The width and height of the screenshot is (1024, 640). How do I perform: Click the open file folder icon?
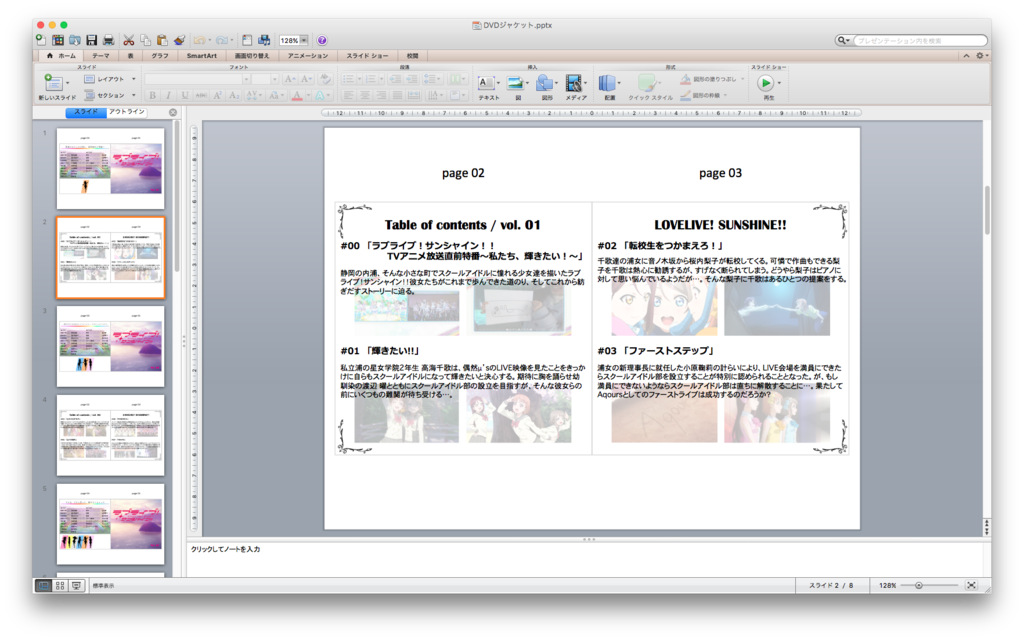75,40
